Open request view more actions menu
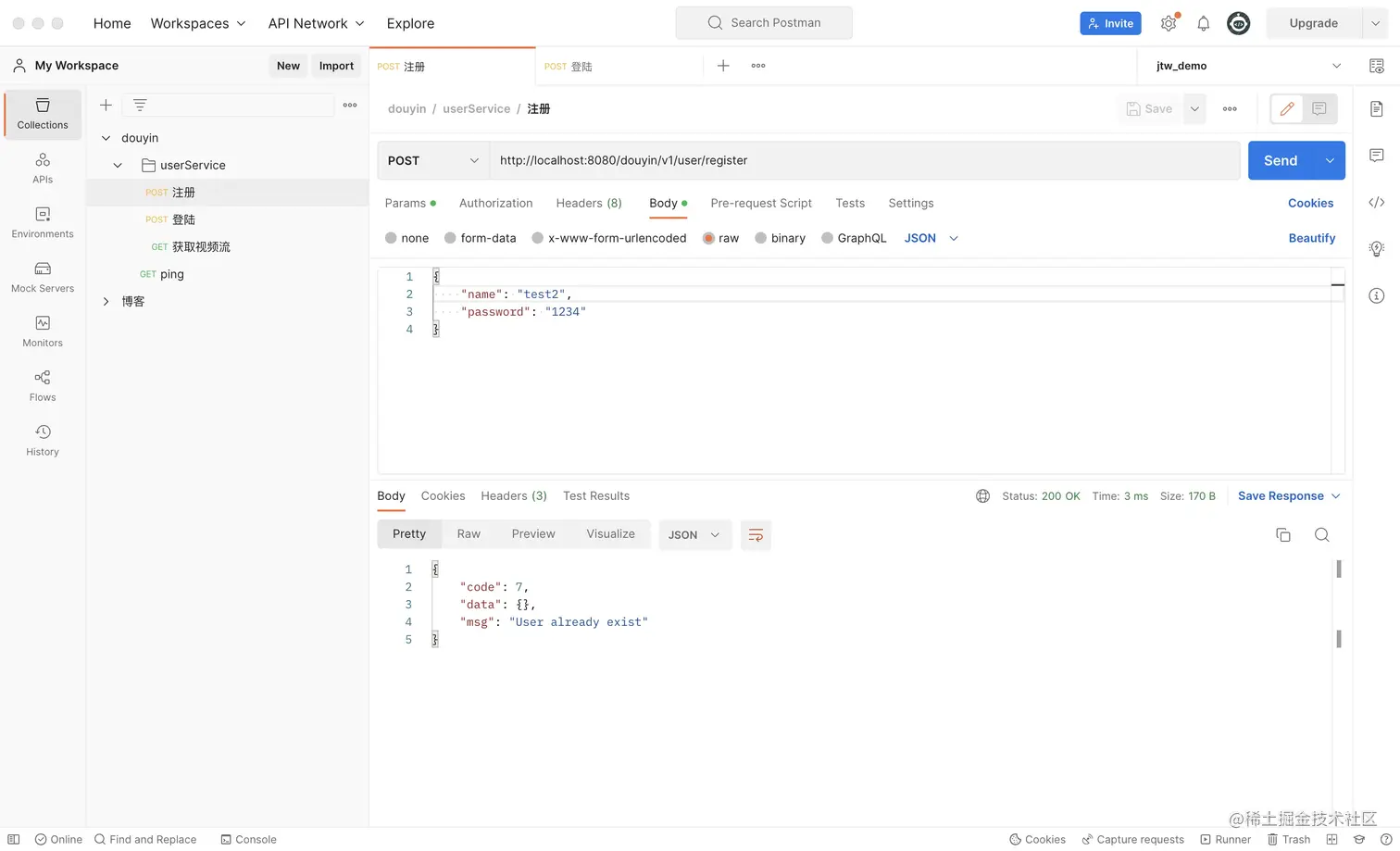This screenshot has width=1400, height=851. pyautogui.click(x=1230, y=108)
